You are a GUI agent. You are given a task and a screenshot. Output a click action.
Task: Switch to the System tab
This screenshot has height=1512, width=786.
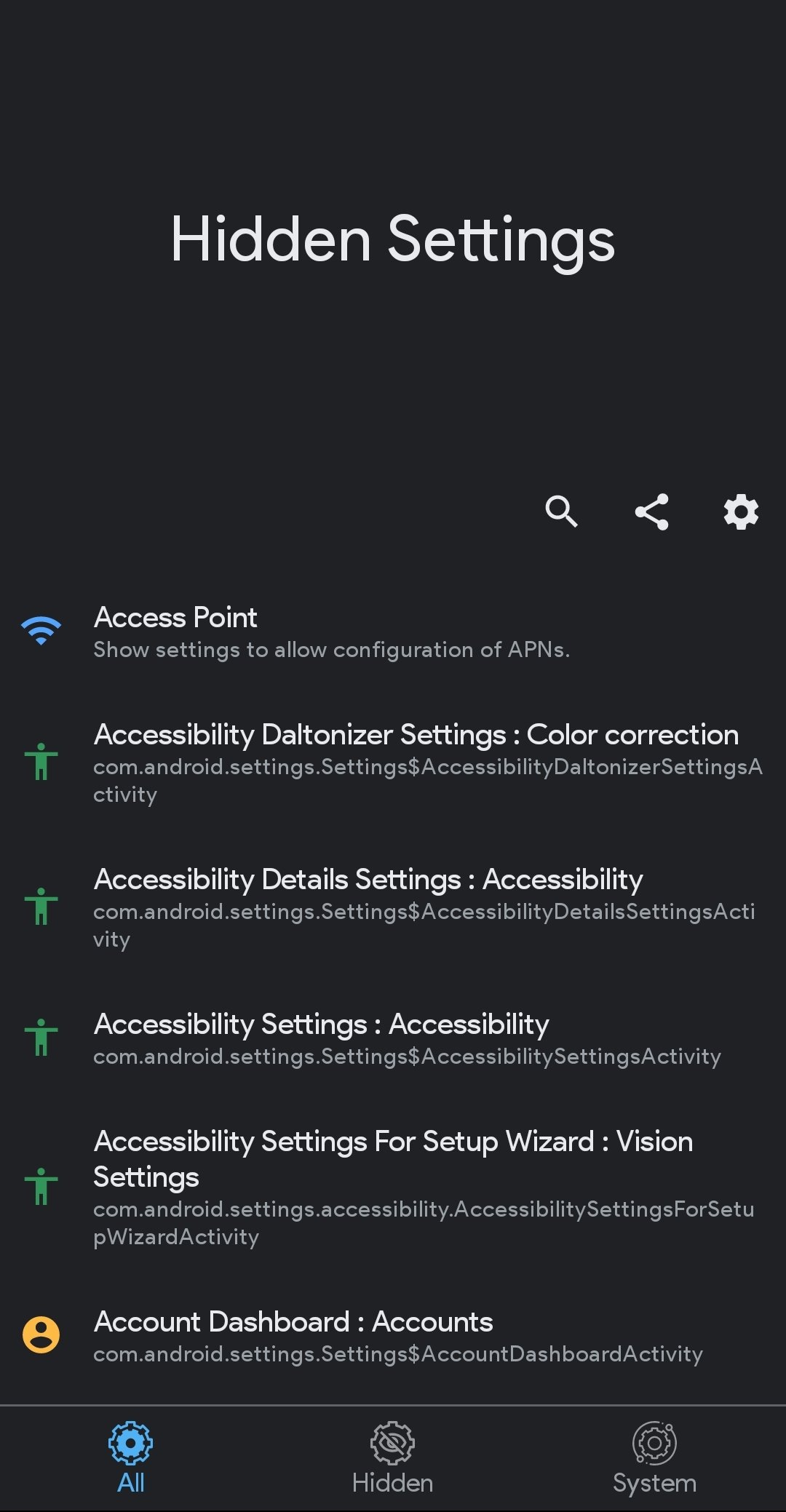tap(654, 1458)
